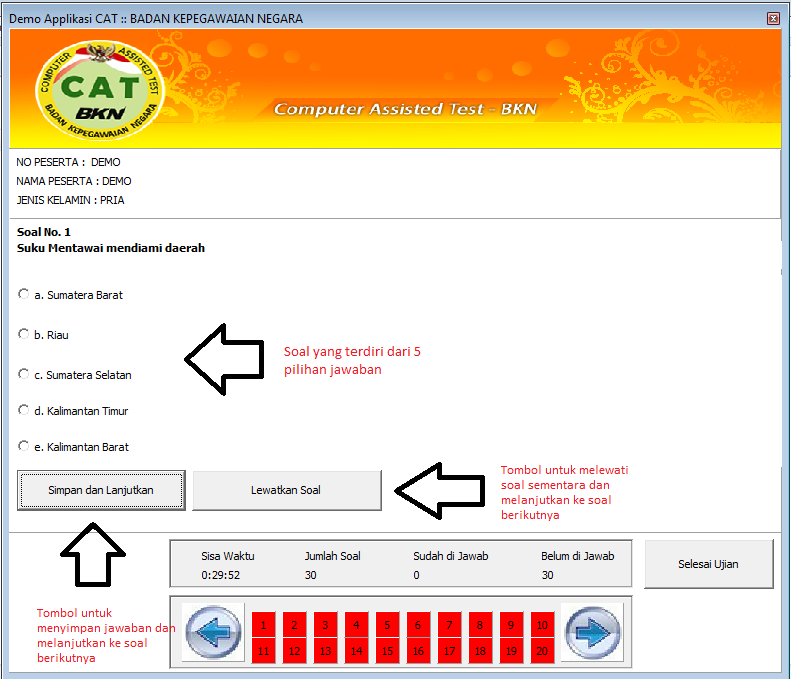
Task: Click the Computer Assisted Test - BKN banner title
Action: (x=405, y=109)
